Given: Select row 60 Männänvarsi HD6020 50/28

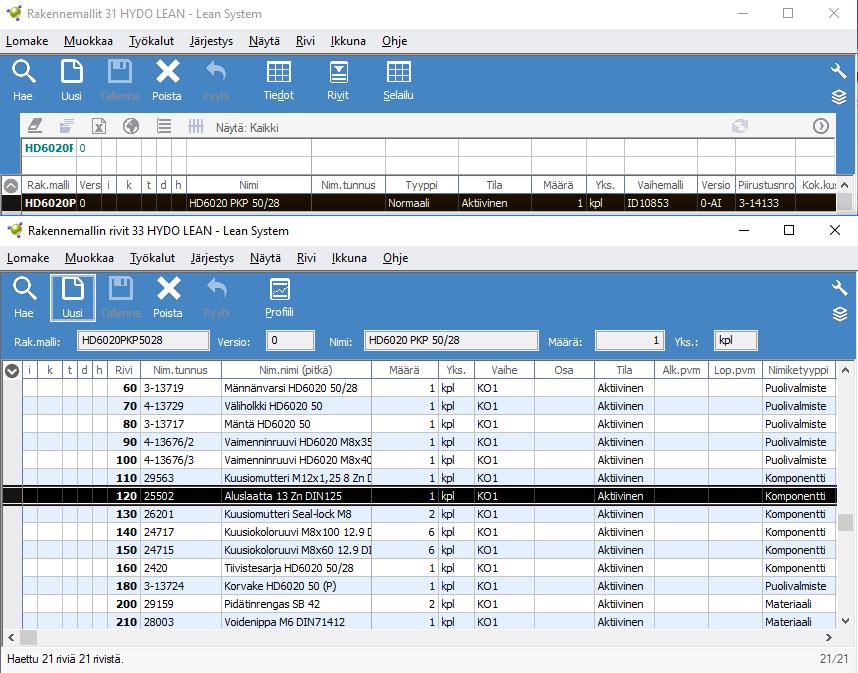Looking at the screenshot, I should [x=429, y=388].
